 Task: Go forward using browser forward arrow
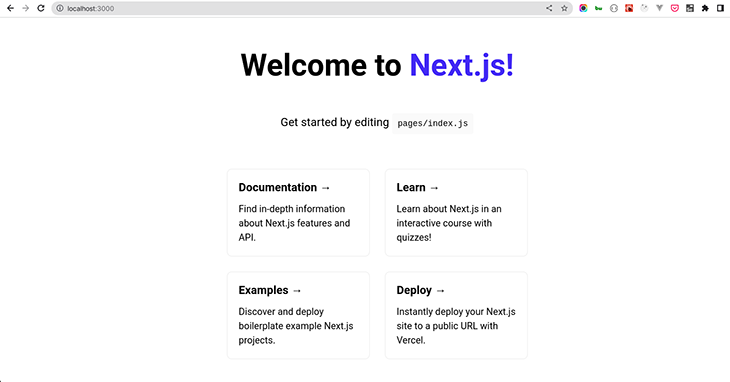pyautogui.click(x=26, y=8)
